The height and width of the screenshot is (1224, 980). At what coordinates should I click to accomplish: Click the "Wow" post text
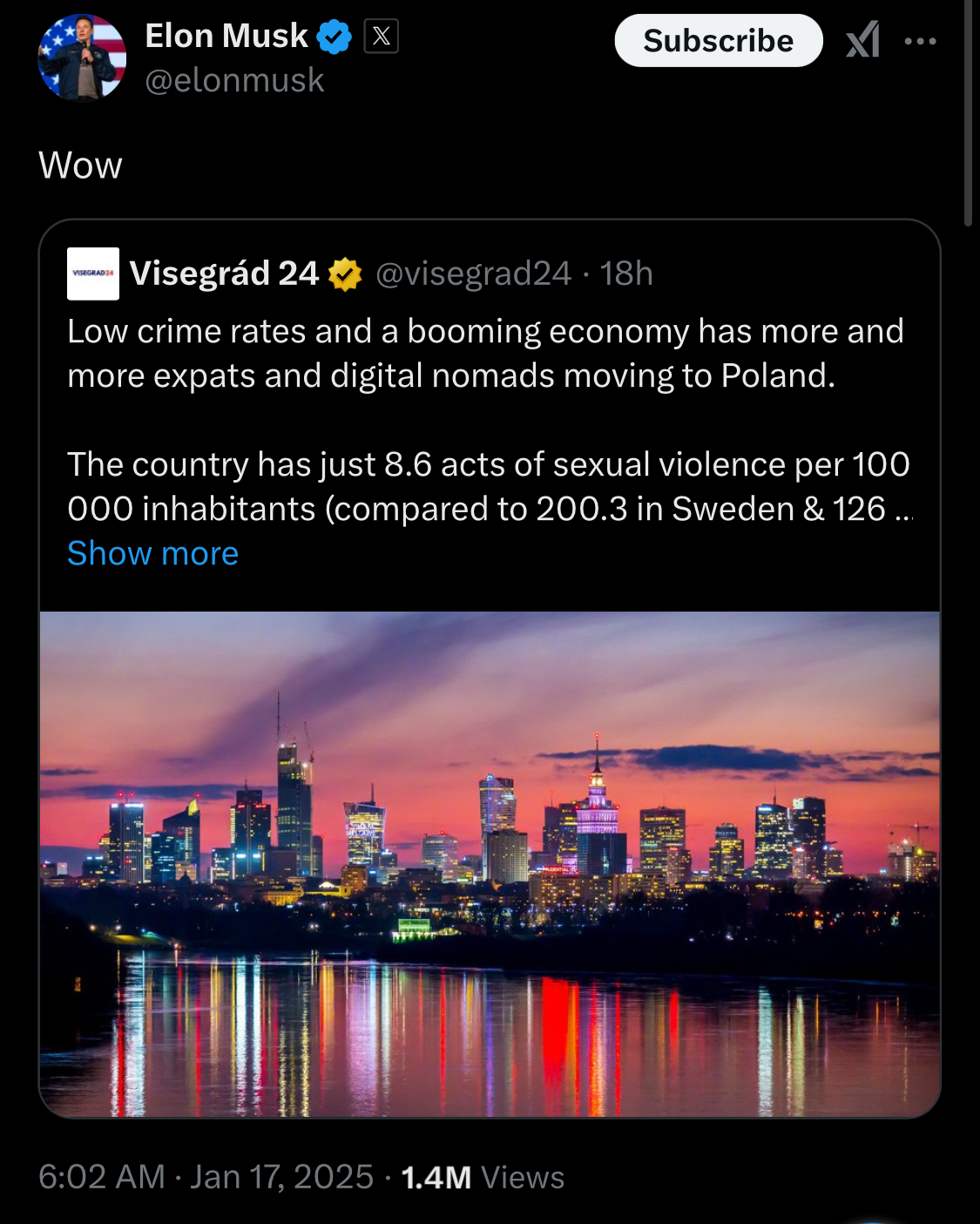[x=80, y=166]
